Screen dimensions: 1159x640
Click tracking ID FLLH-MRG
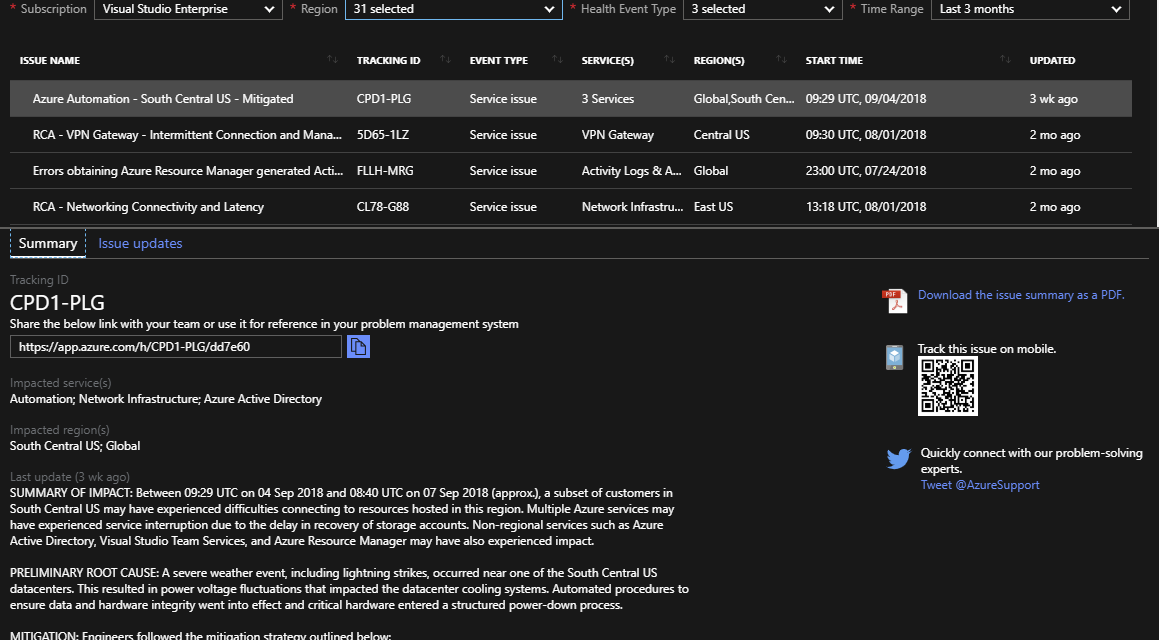click(385, 171)
